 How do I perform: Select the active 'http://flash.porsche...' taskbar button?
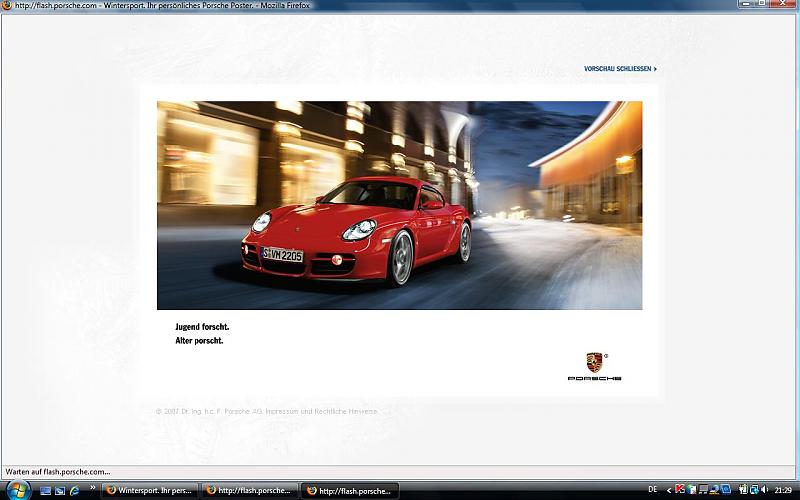coord(350,491)
